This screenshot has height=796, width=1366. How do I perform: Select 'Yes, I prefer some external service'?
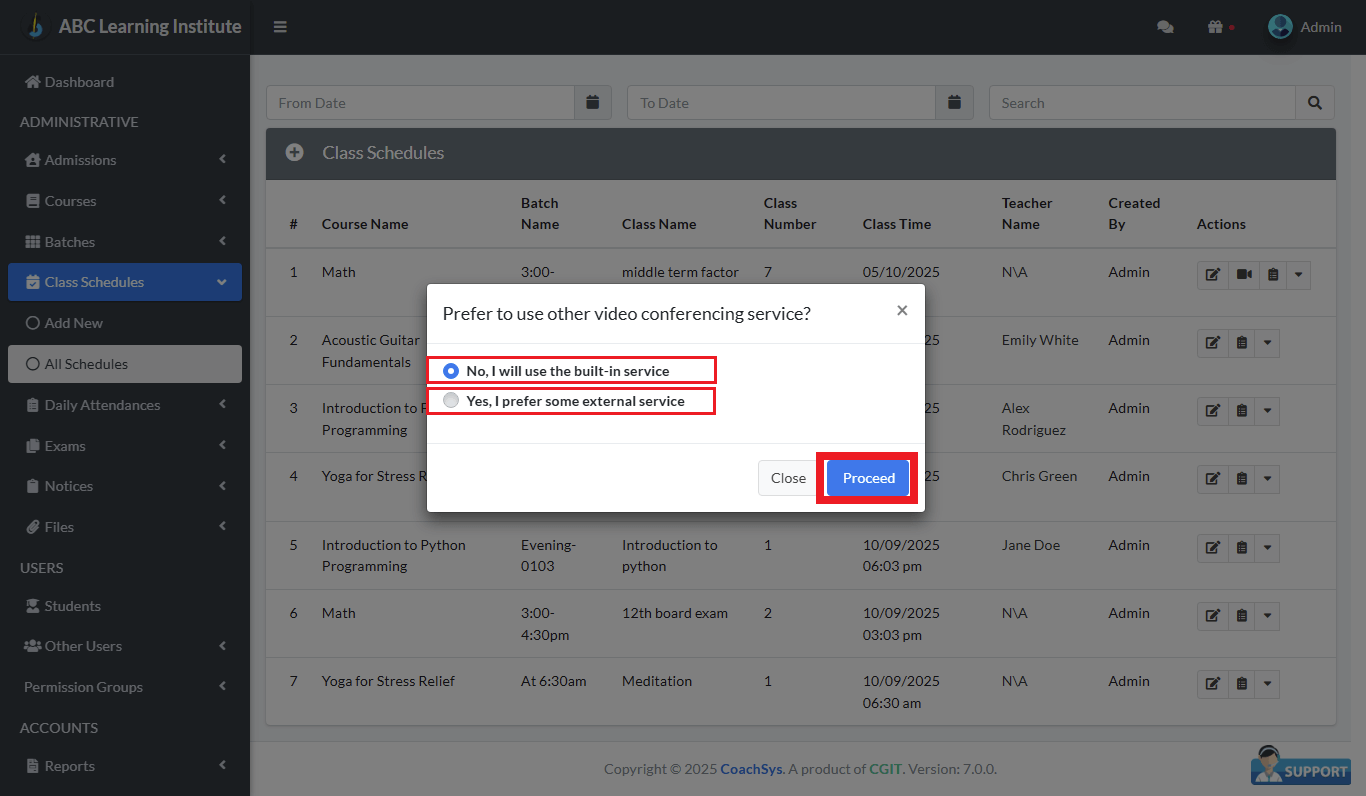pos(451,401)
